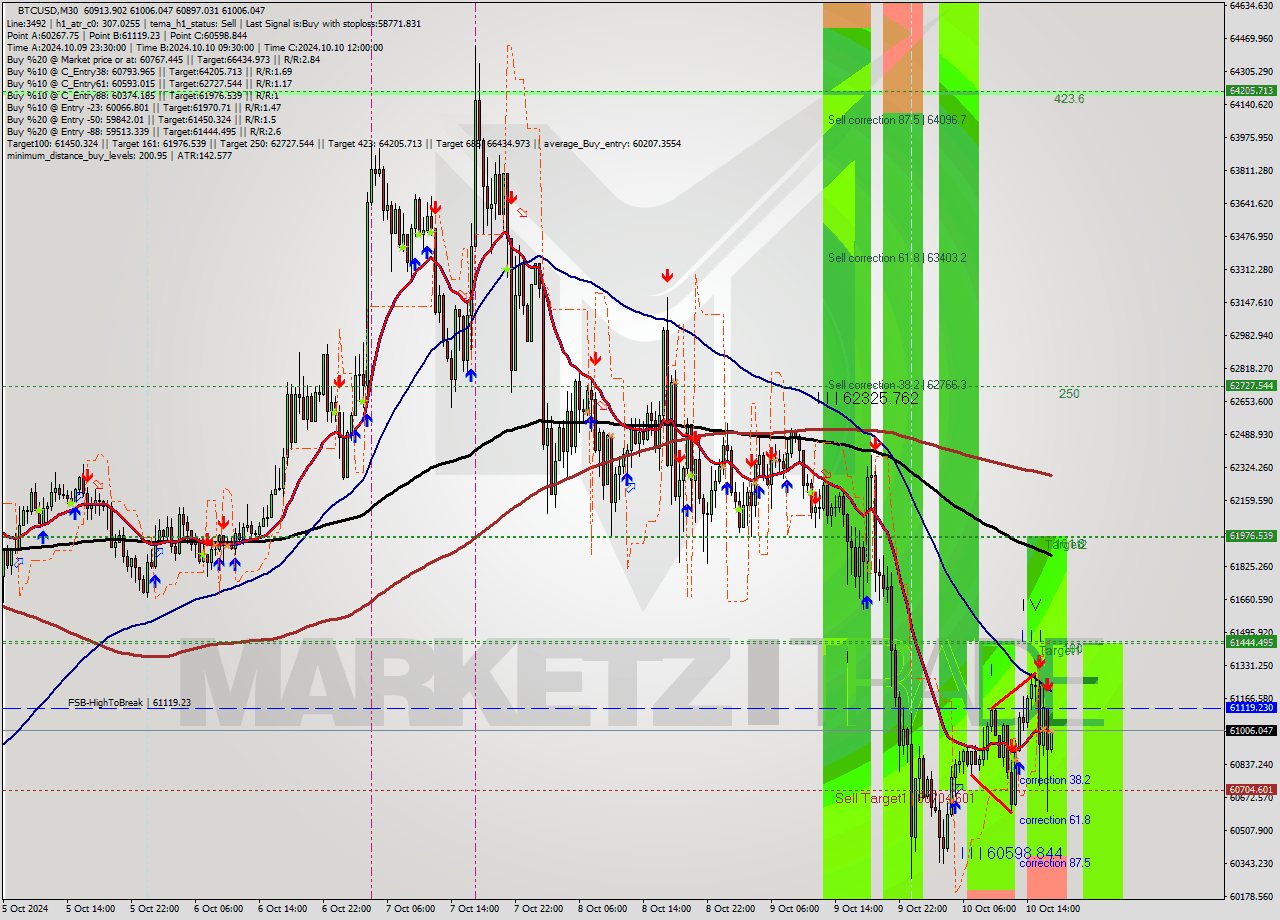Click the 60178.560 price scale value
The width and height of the screenshot is (1280, 920).
(x=1250, y=896)
